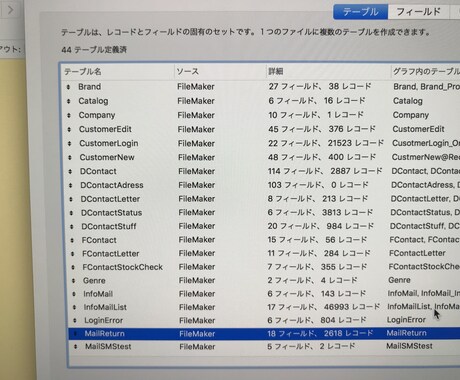This screenshot has height=380, width=460.
Task: Click the reorder handle of Genre row
Action: click(x=73, y=281)
